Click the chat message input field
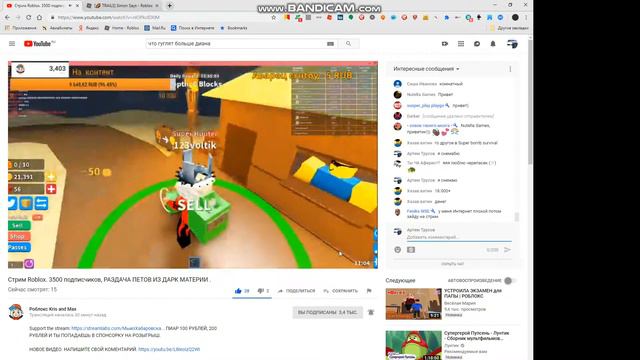 coord(459,237)
